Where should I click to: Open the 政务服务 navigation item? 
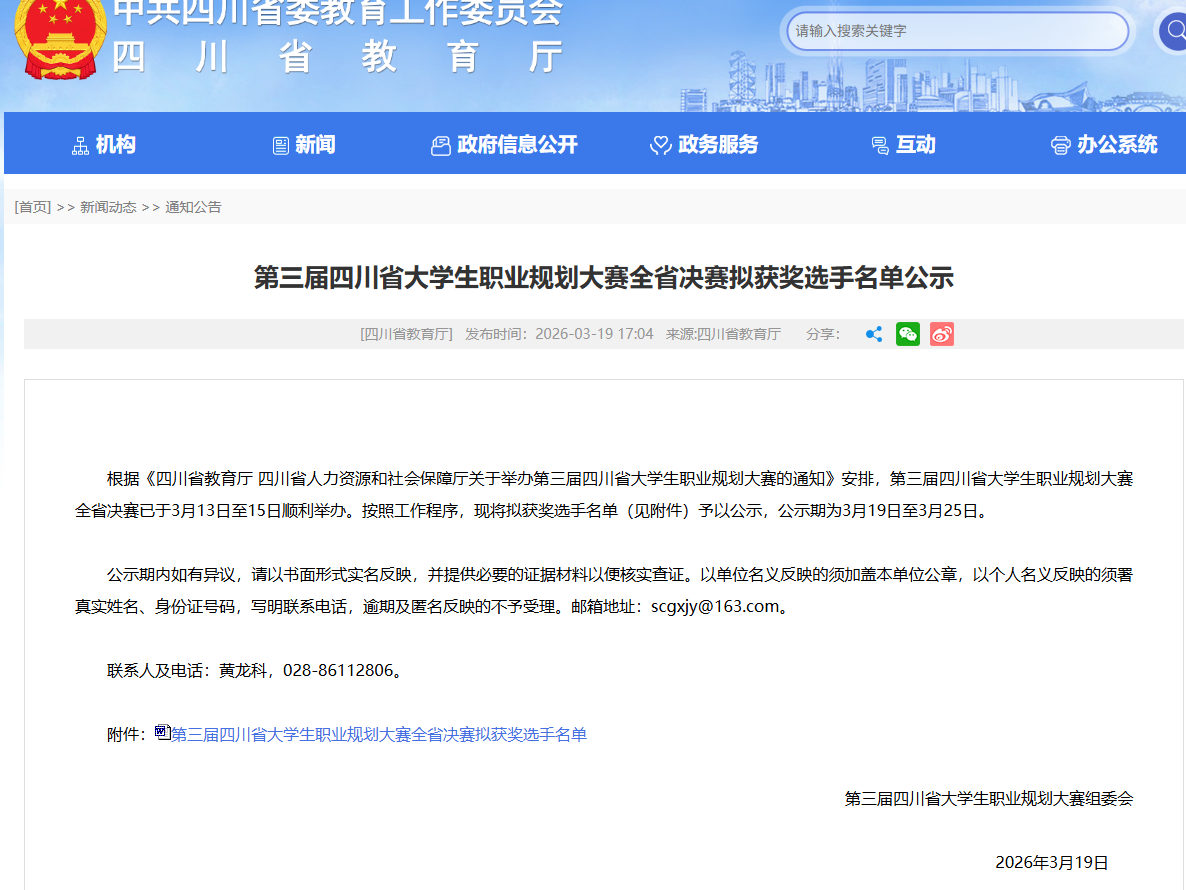pyautogui.click(x=717, y=145)
